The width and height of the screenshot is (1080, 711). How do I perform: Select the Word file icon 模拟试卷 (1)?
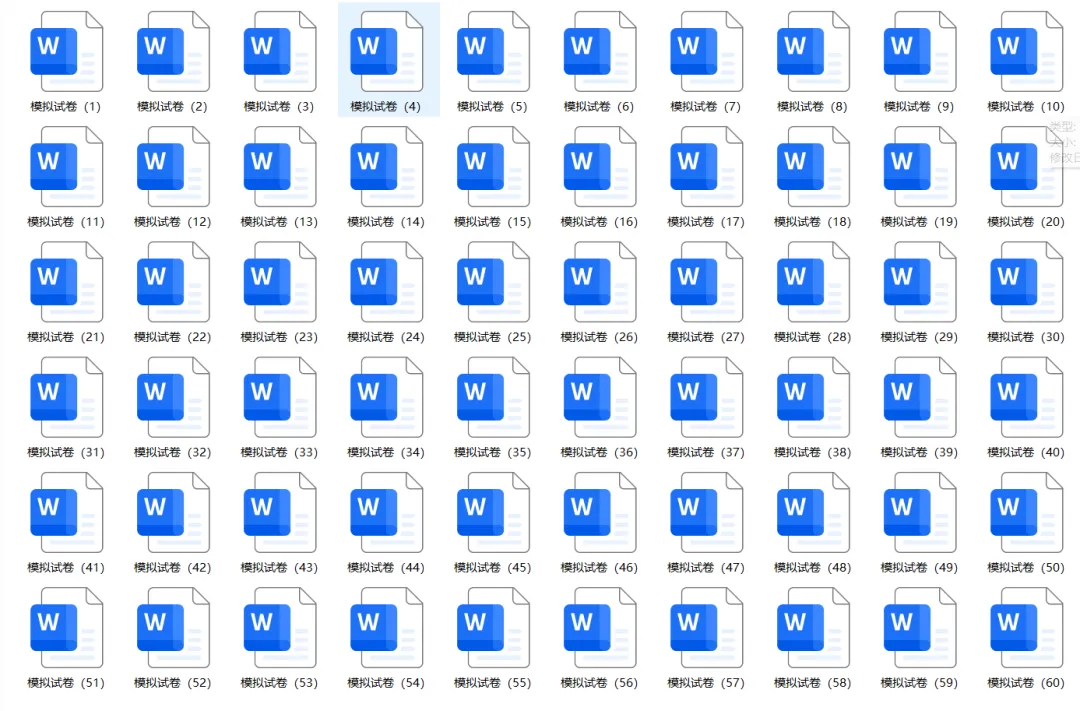(67, 52)
